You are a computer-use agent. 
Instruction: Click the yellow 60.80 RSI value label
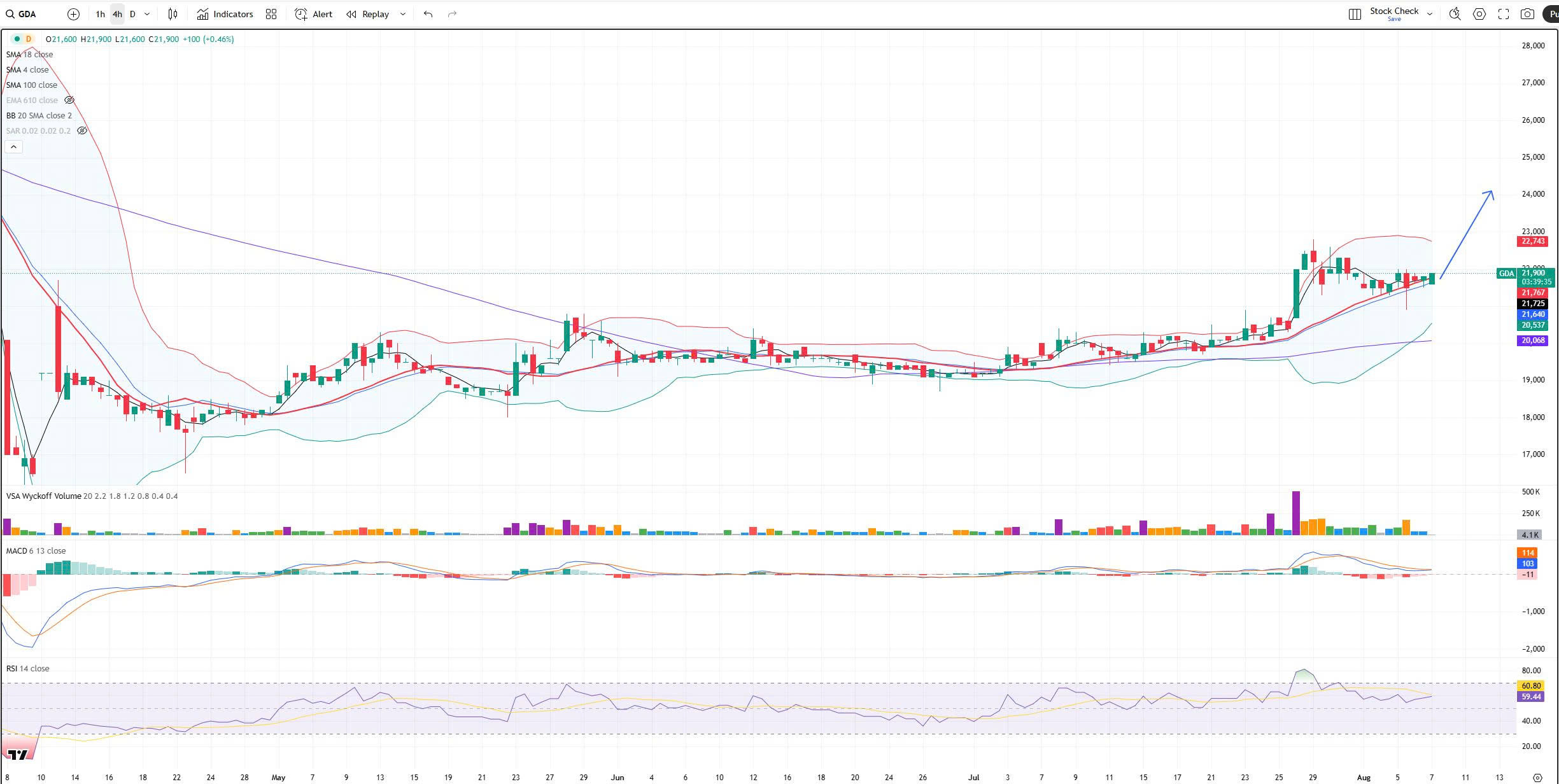(1530, 685)
